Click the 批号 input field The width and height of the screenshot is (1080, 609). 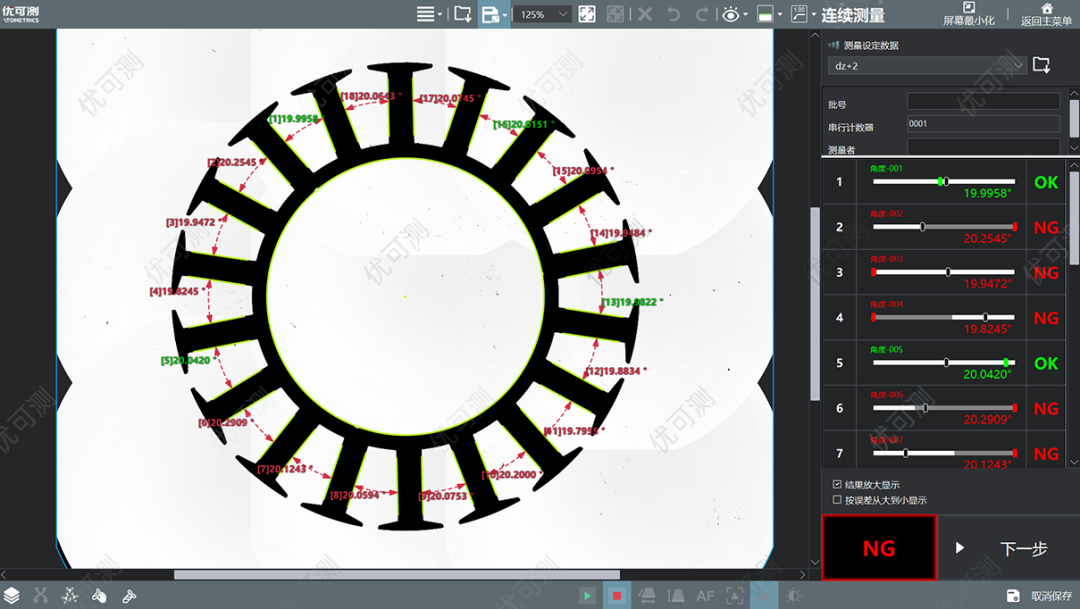[983, 102]
